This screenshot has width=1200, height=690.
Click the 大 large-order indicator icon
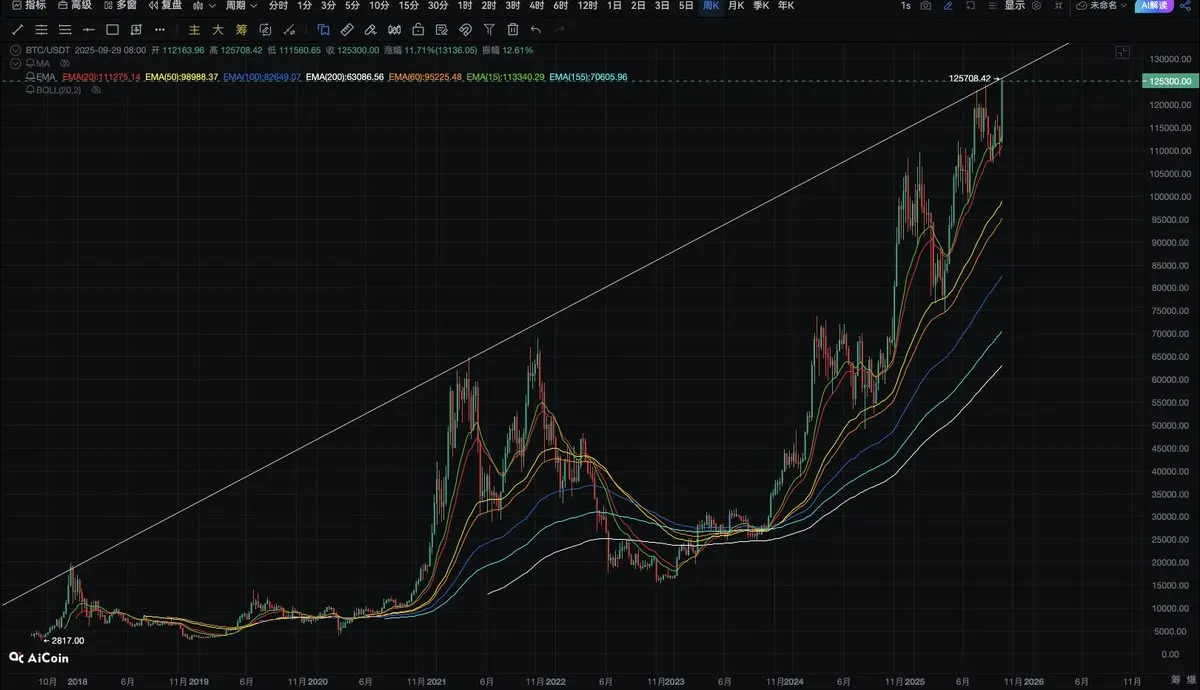coord(217,30)
